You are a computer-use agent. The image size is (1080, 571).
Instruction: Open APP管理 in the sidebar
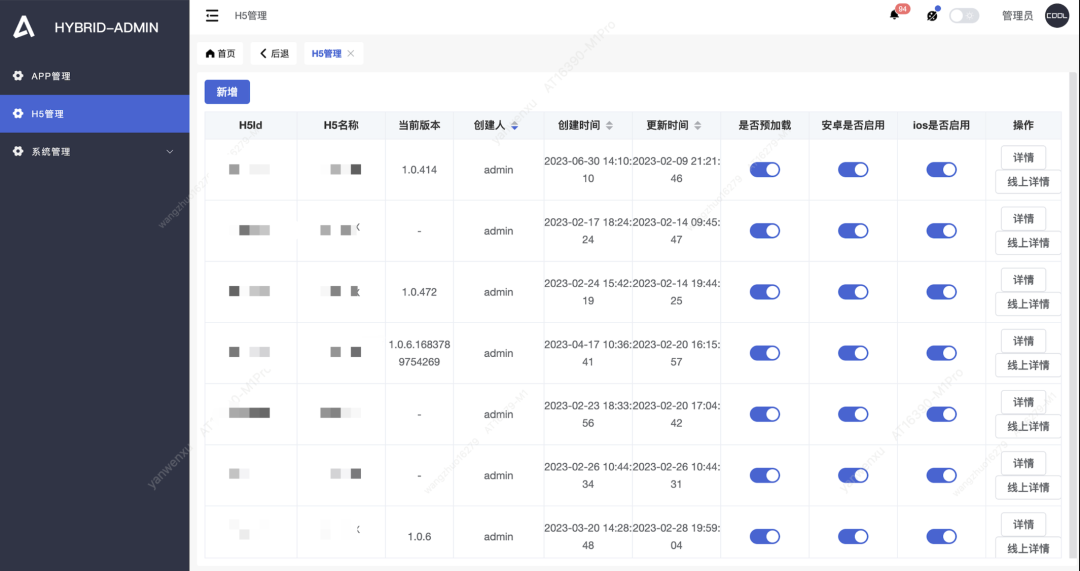pos(94,76)
